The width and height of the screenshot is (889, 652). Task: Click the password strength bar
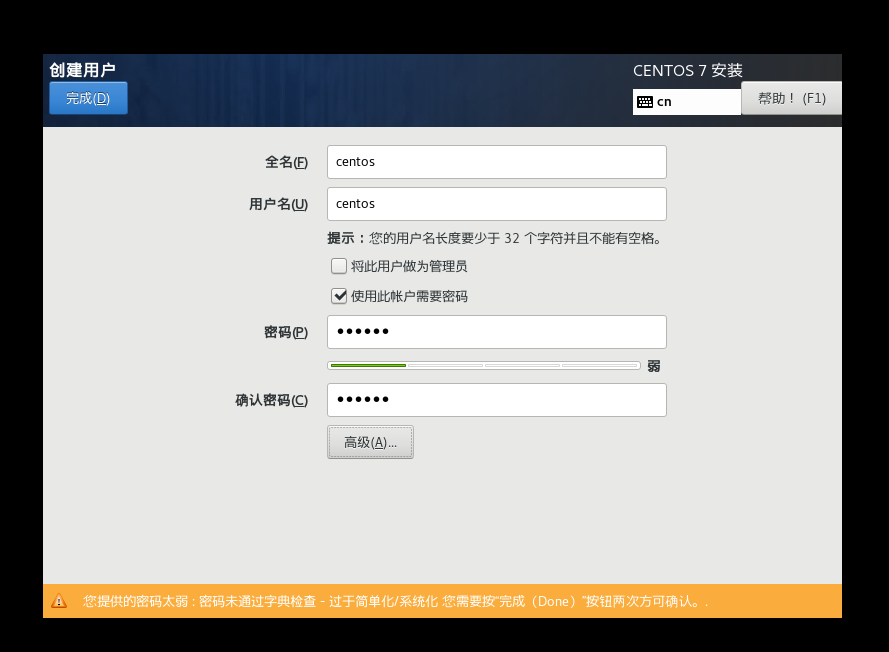point(484,366)
